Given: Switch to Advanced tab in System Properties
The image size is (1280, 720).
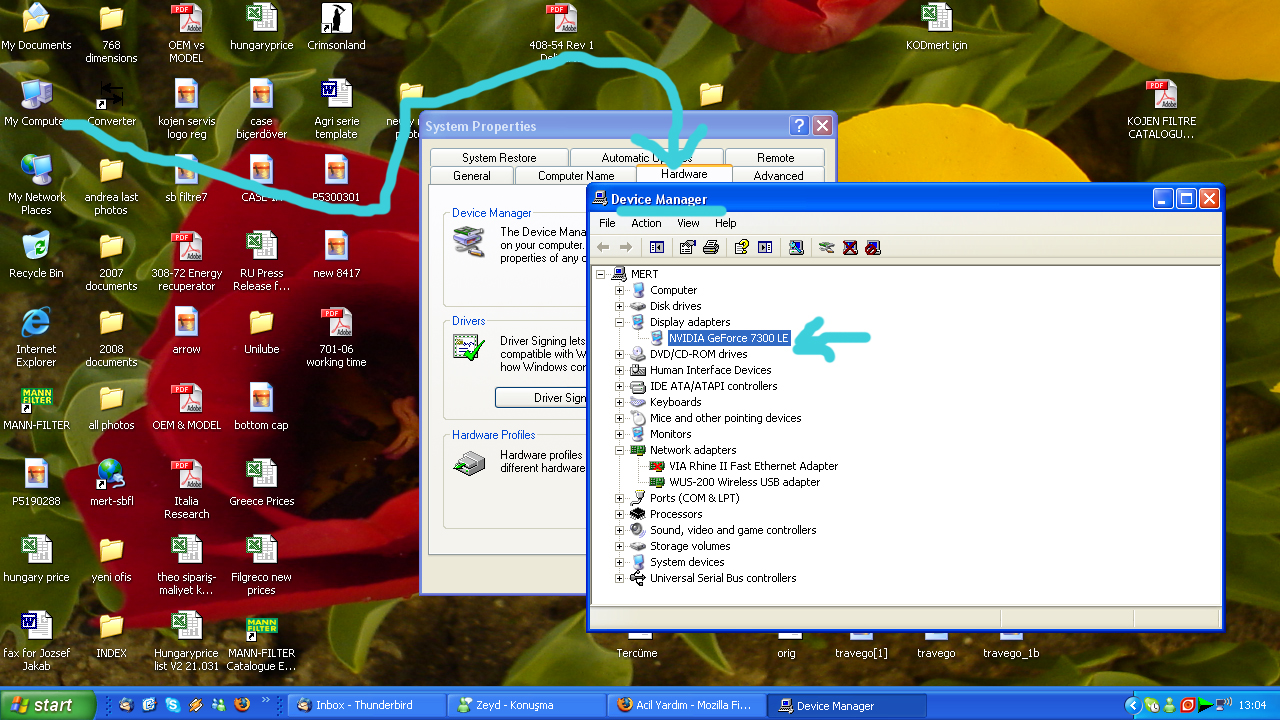Looking at the screenshot, I should tap(778, 176).
